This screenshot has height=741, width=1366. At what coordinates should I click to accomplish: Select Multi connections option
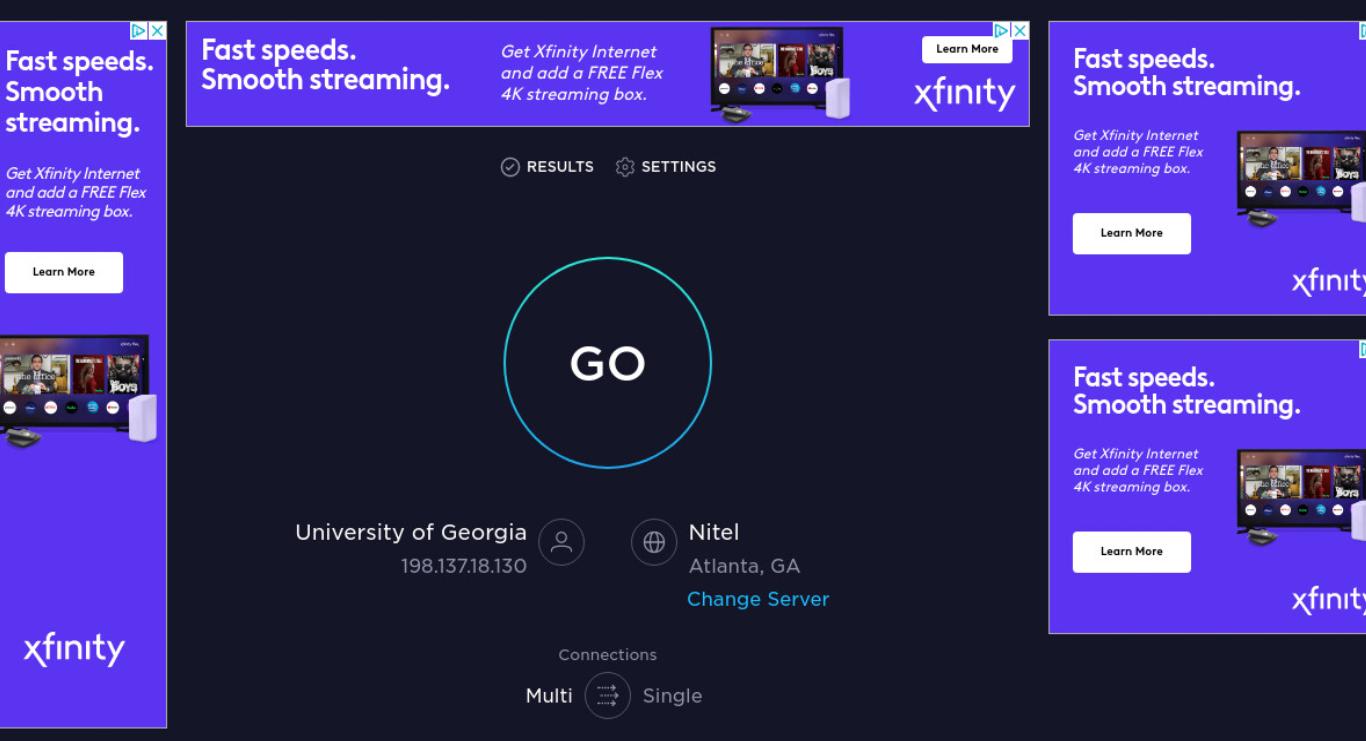(x=549, y=696)
